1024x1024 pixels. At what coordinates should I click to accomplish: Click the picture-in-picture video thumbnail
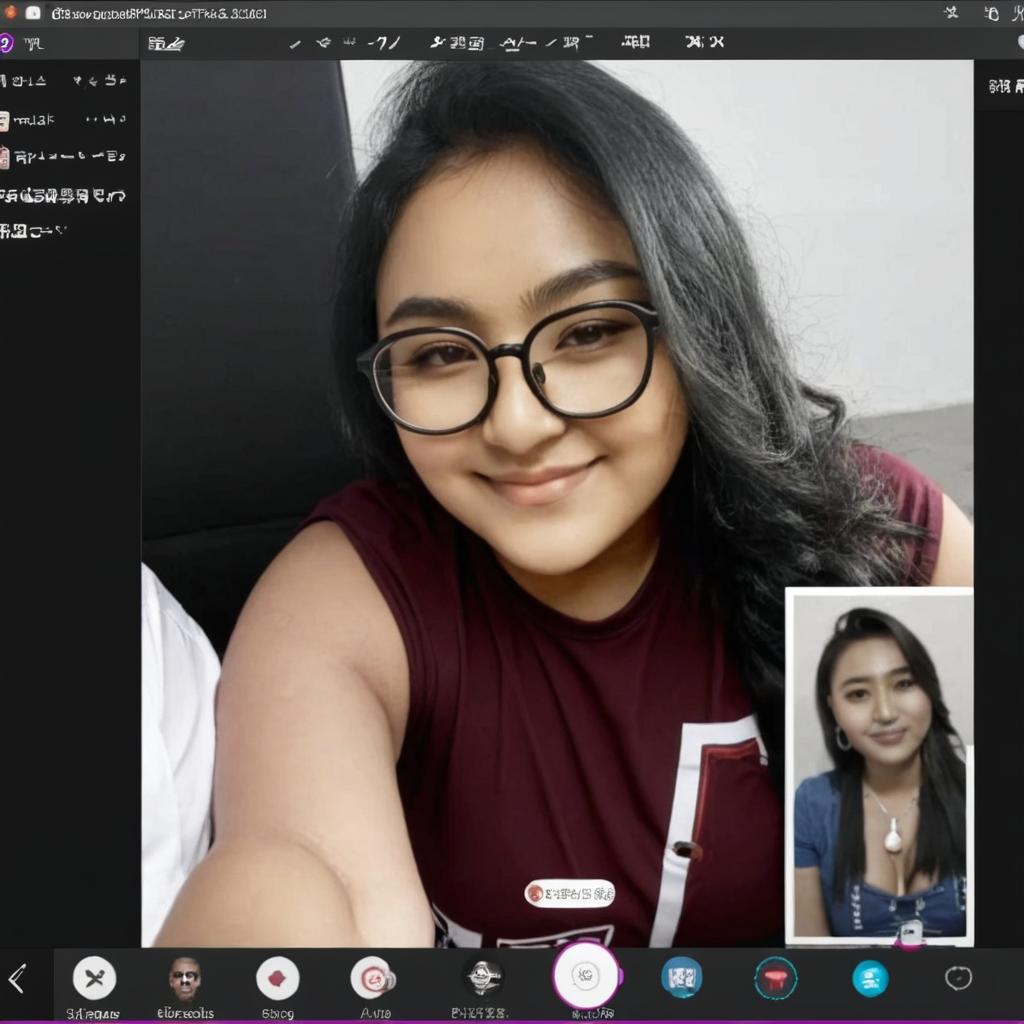(879, 765)
